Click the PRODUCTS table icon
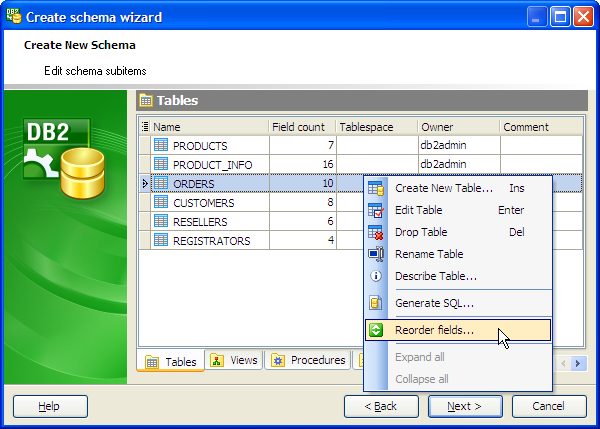 pyautogui.click(x=161, y=146)
